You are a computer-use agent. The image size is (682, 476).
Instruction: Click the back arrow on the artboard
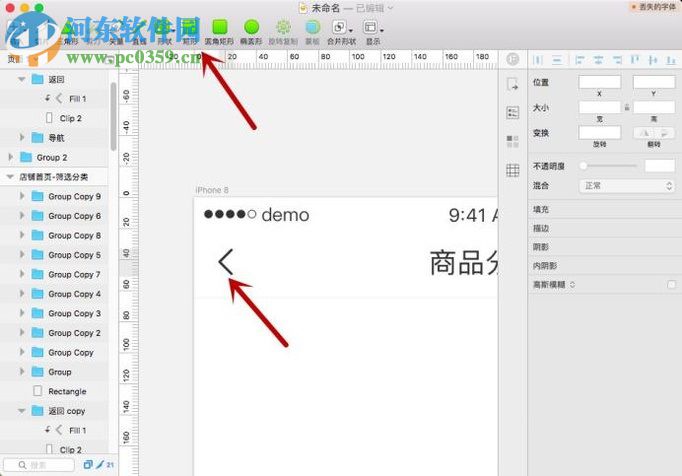(x=226, y=261)
